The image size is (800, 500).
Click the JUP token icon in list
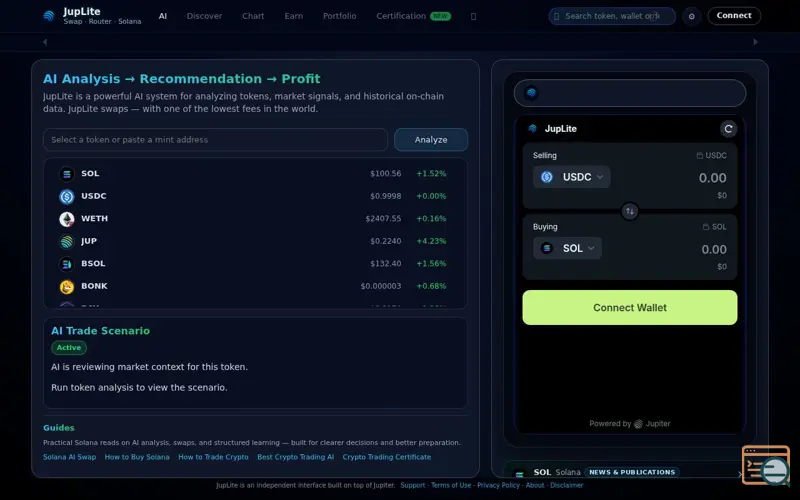(x=67, y=241)
